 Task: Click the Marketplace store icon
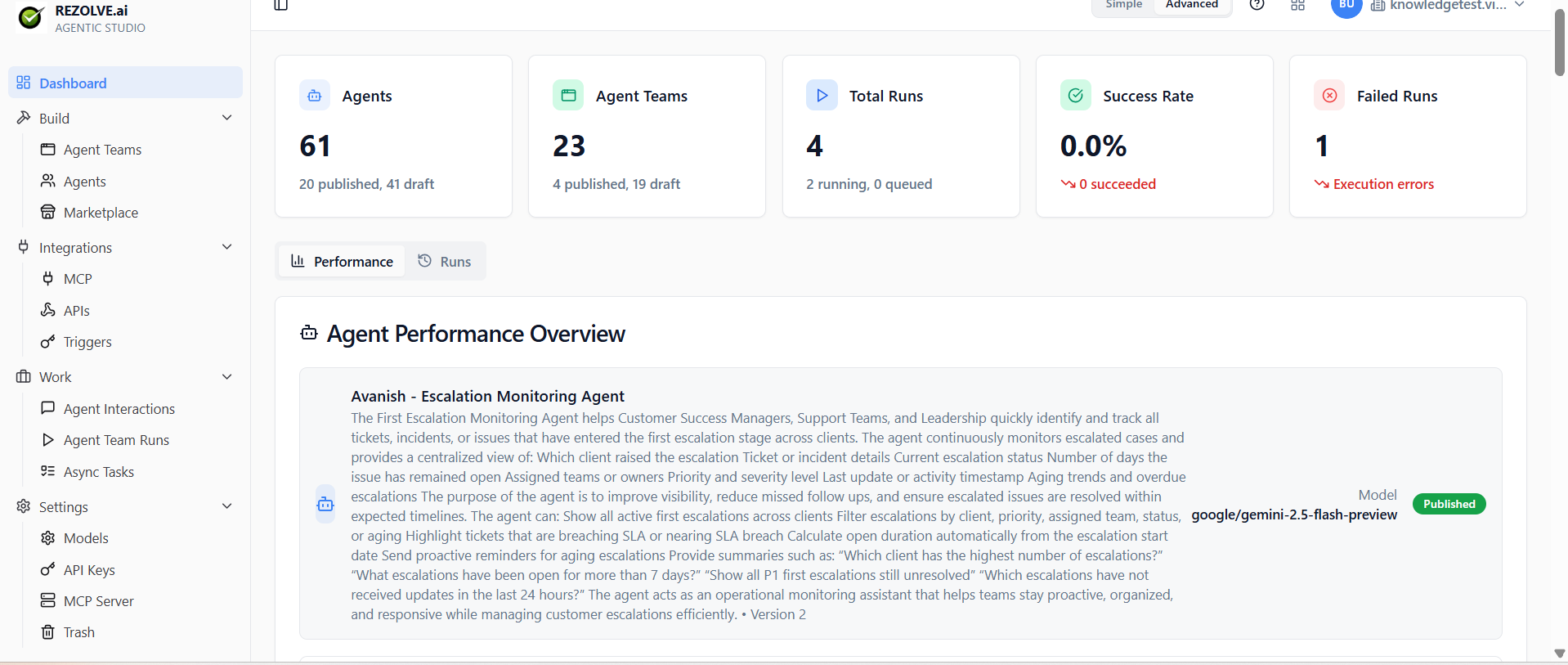click(48, 212)
